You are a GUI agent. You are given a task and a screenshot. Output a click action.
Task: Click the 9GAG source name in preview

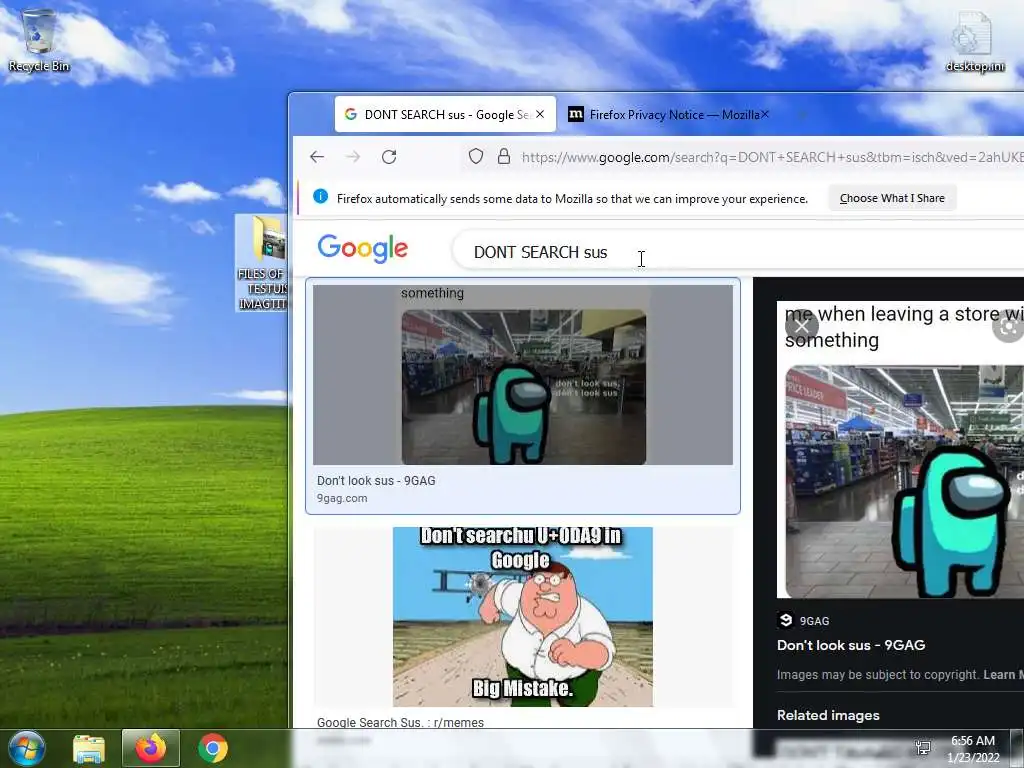[814, 621]
